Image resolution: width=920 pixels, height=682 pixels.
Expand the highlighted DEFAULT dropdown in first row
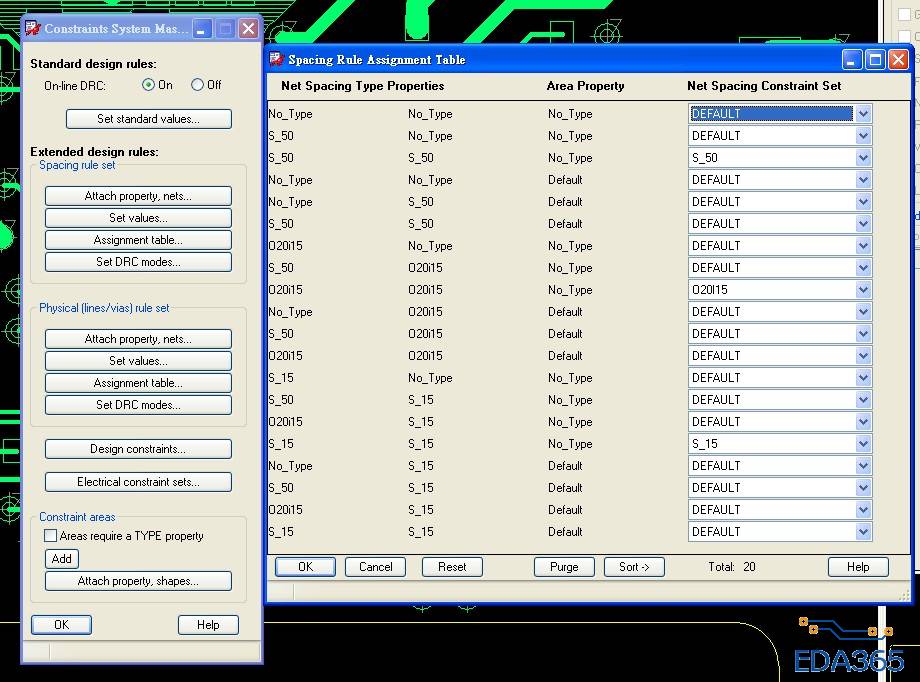pyautogui.click(x=863, y=114)
